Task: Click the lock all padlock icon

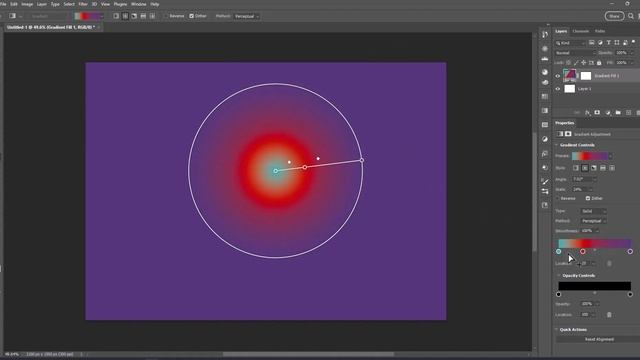Action: 599,62
